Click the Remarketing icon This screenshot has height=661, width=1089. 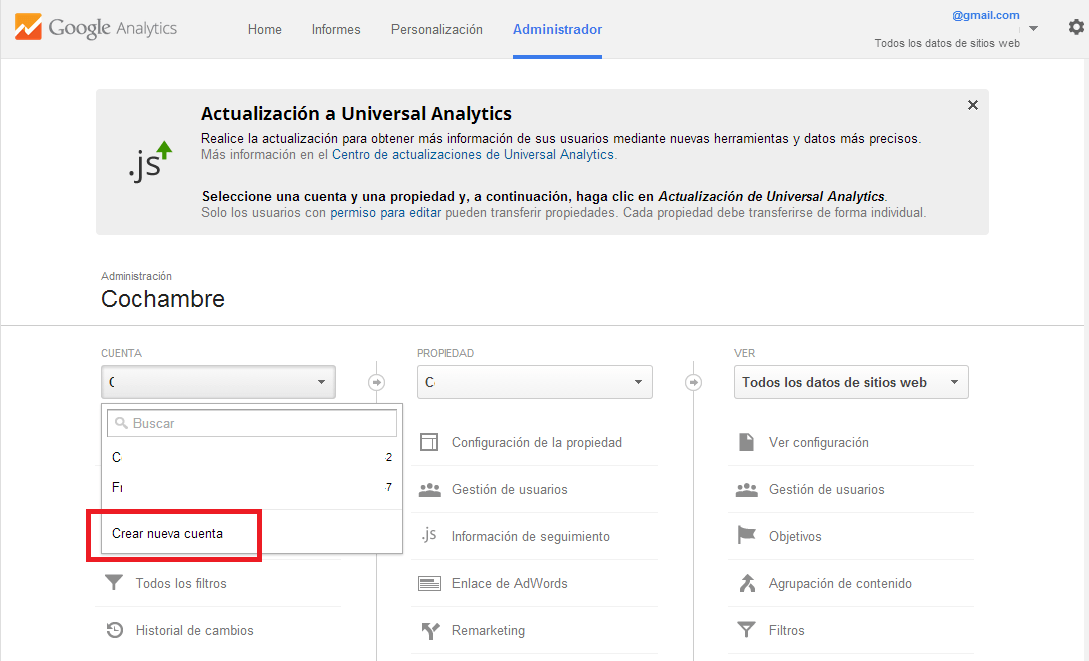pos(431,630)
